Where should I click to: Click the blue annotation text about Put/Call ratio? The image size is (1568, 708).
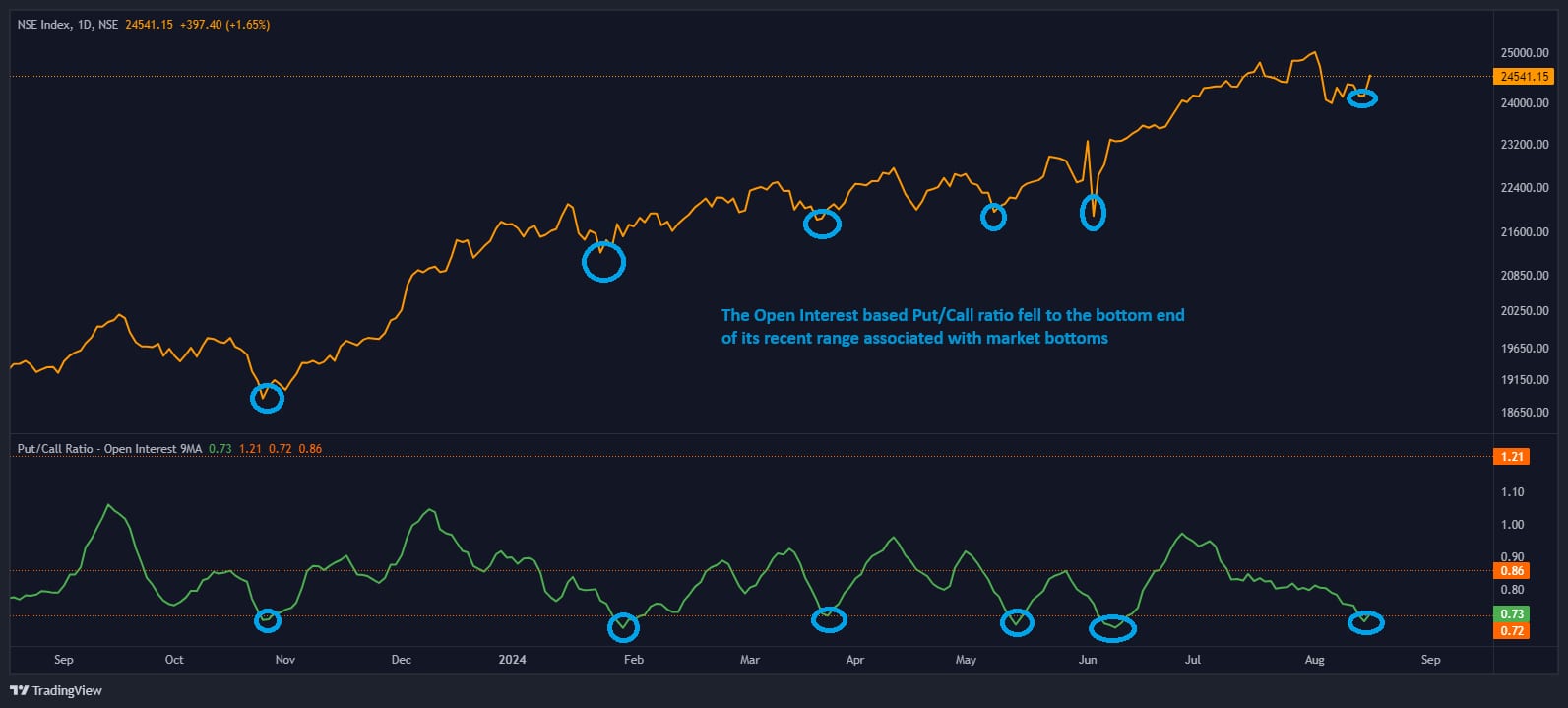point(952,327)
